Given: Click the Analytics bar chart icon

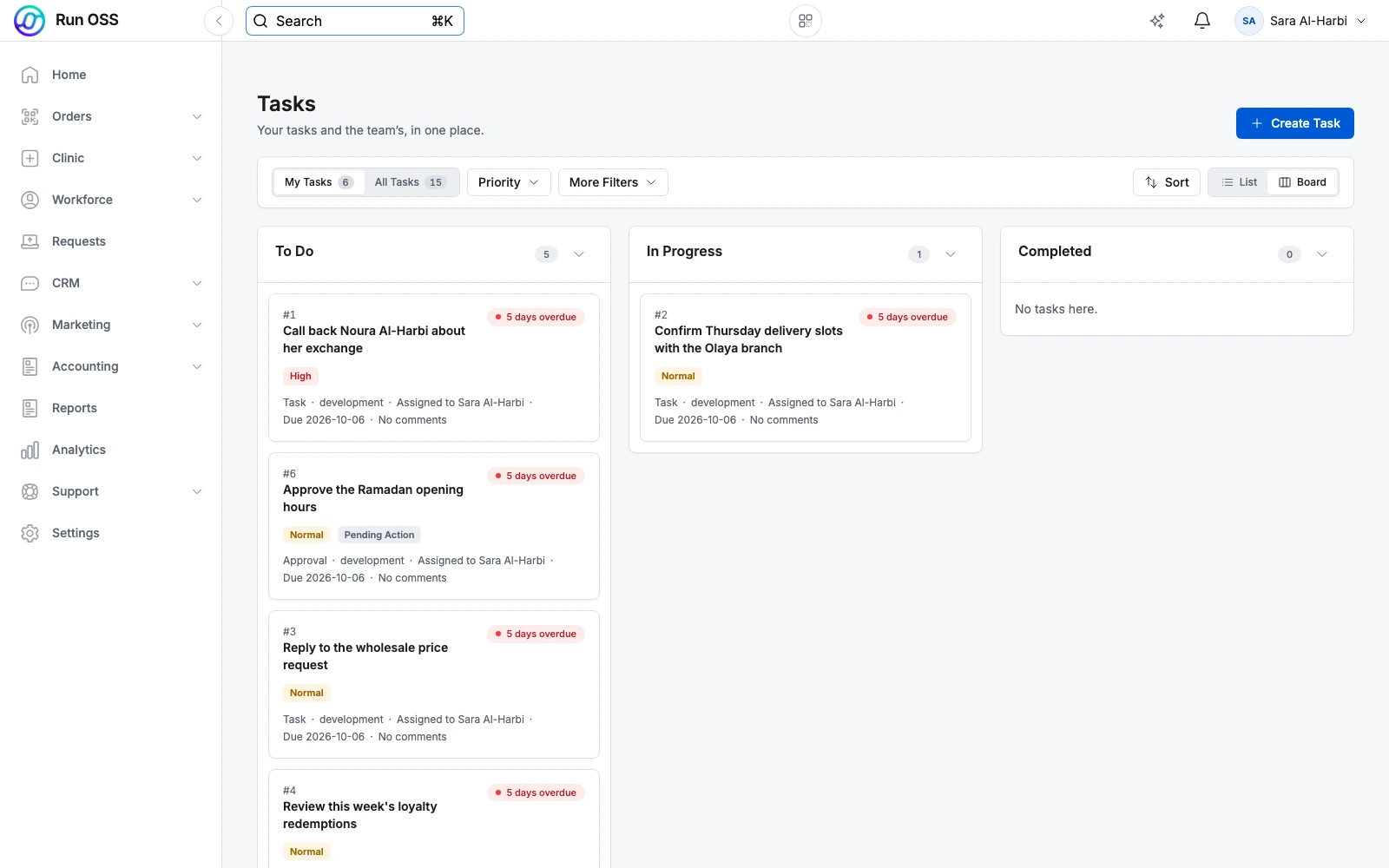Looking at the screenshot, I should (x=30, y=450).
